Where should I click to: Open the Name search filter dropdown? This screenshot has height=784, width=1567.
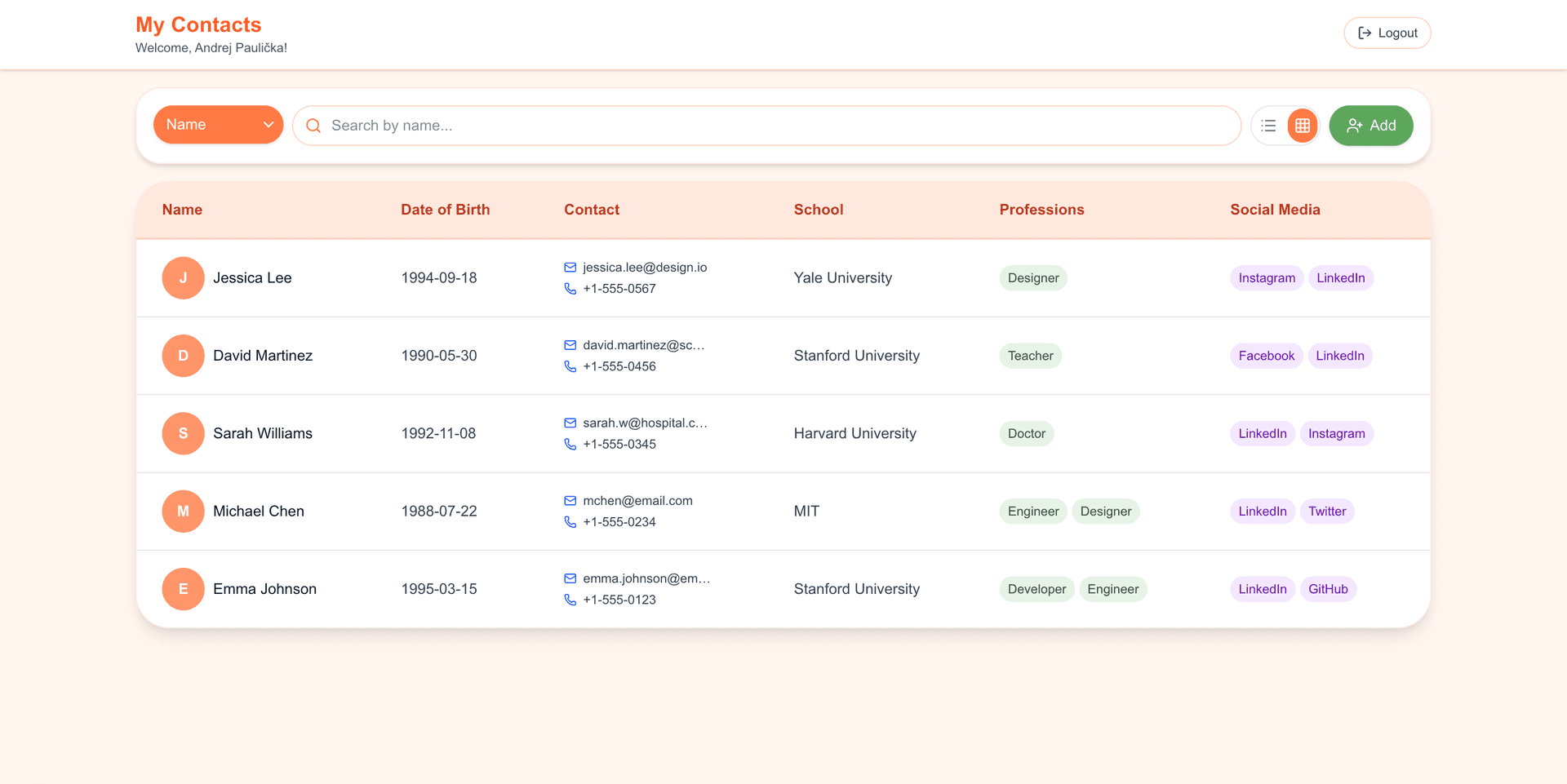pyautogui.click(x=218, y=125)
